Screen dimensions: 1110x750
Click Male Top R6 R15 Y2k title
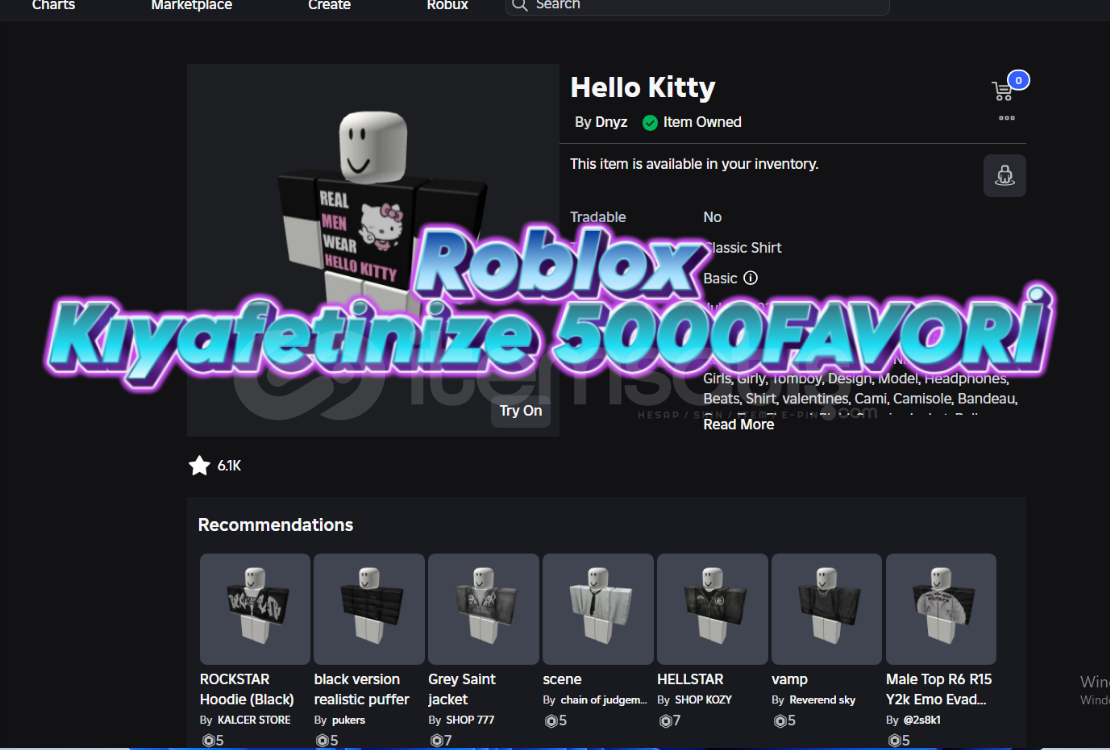coord(939,689)
